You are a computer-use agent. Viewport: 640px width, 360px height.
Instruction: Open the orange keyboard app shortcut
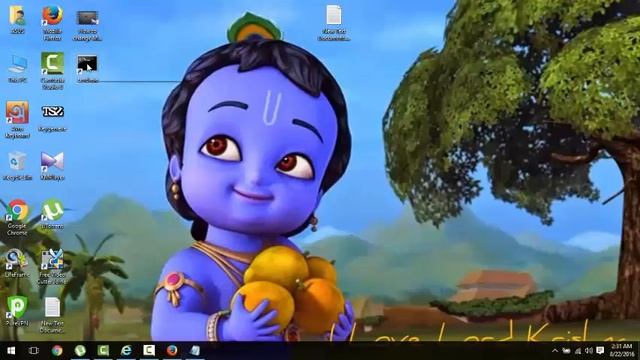pyautogui.click(x=17, y=120)
